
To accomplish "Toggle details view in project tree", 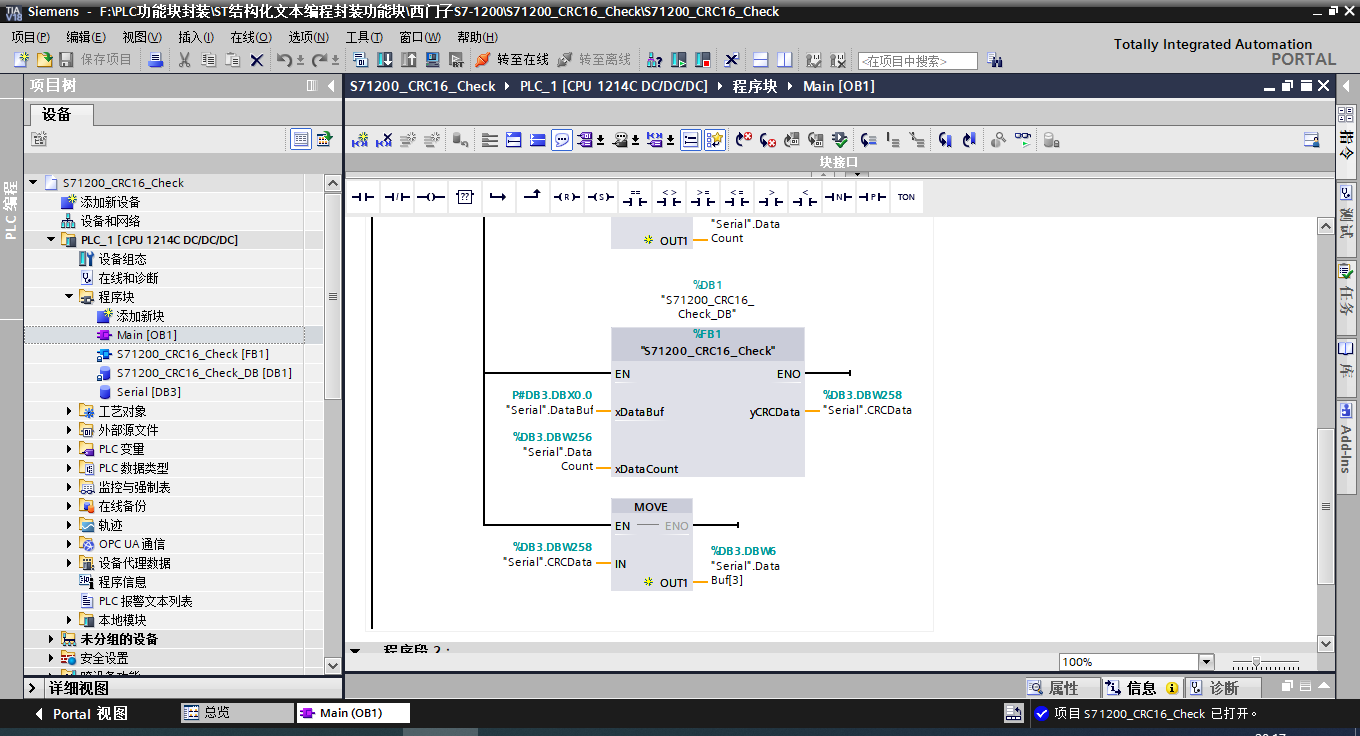I will pyautogui.click(x=33, y=688).
